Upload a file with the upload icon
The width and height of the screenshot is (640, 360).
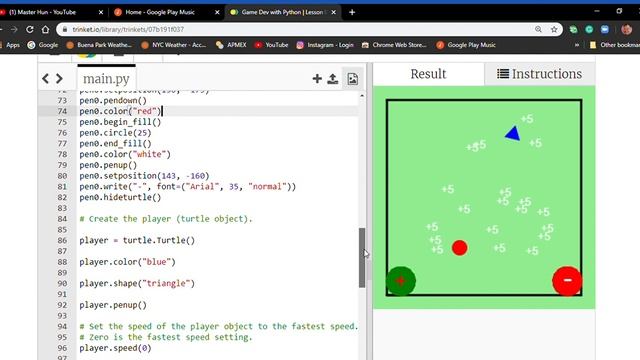point(333,78)
